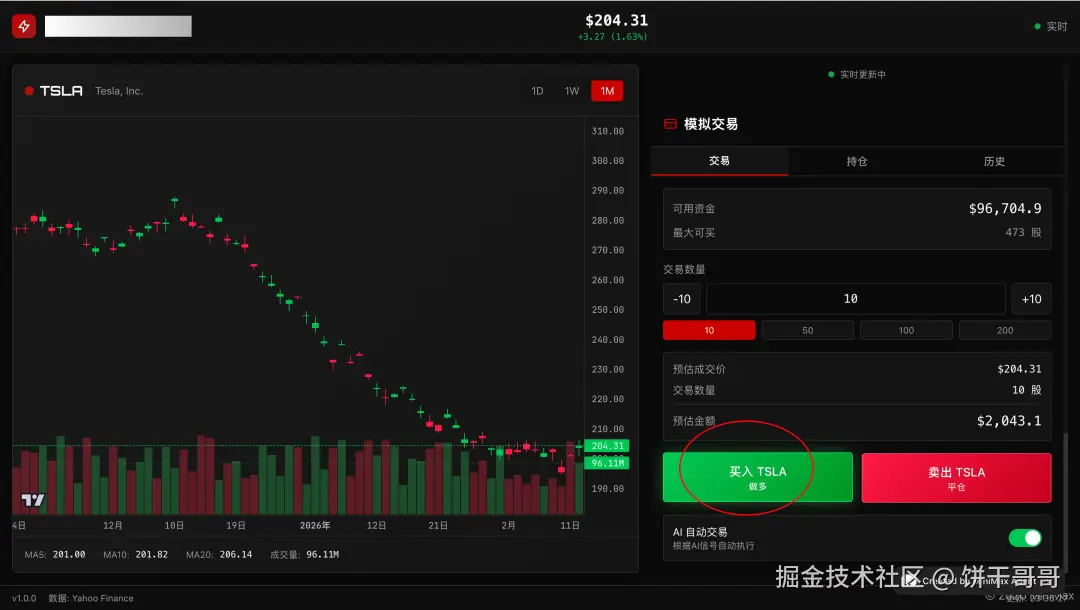Click the 最大可买 473 股 value
Viewport: 1080px width, 610px height.
pos(1023,233)
